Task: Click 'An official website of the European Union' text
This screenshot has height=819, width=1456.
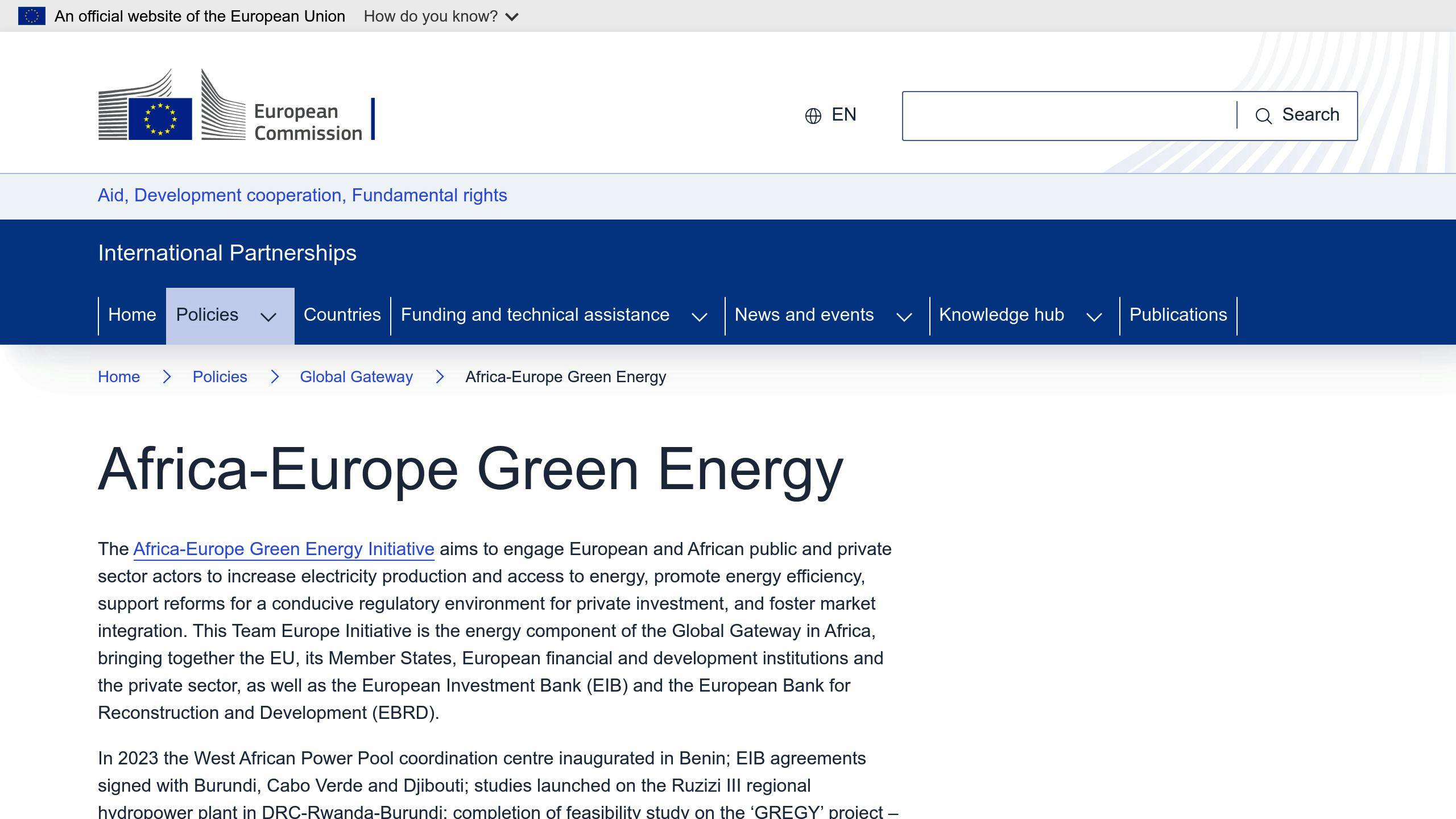Action: pos(200,16)
